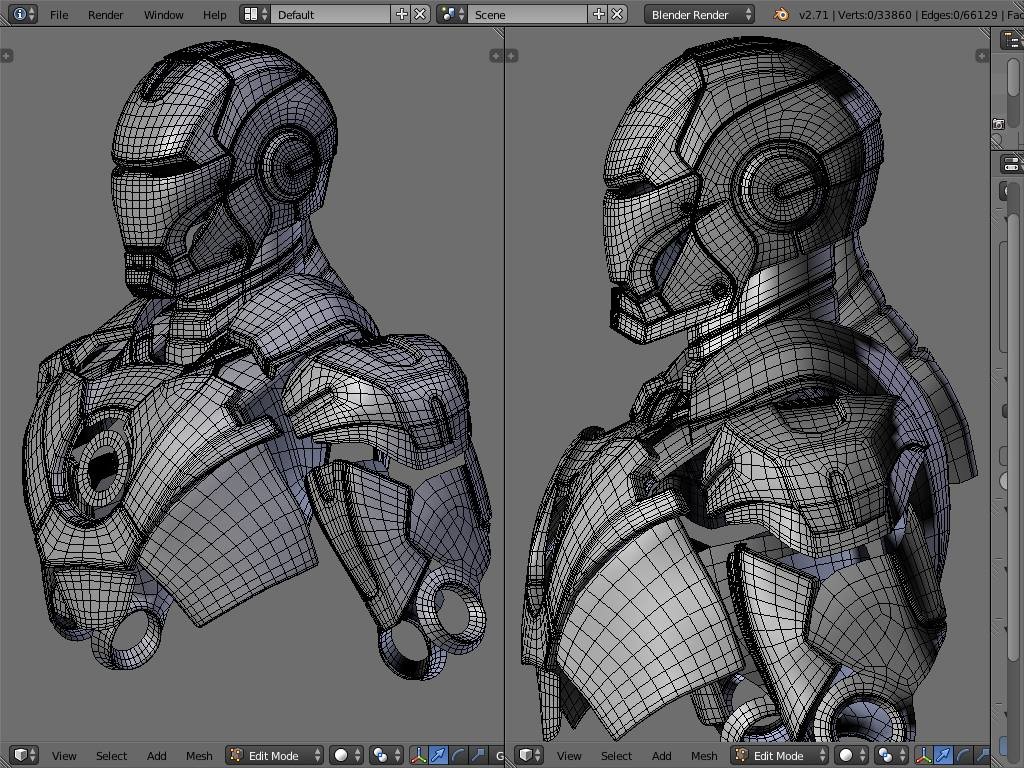This screenshot has width=1024, height=768.
Task: Open pivot point selector in left viewport
Action: coord(385,755)
